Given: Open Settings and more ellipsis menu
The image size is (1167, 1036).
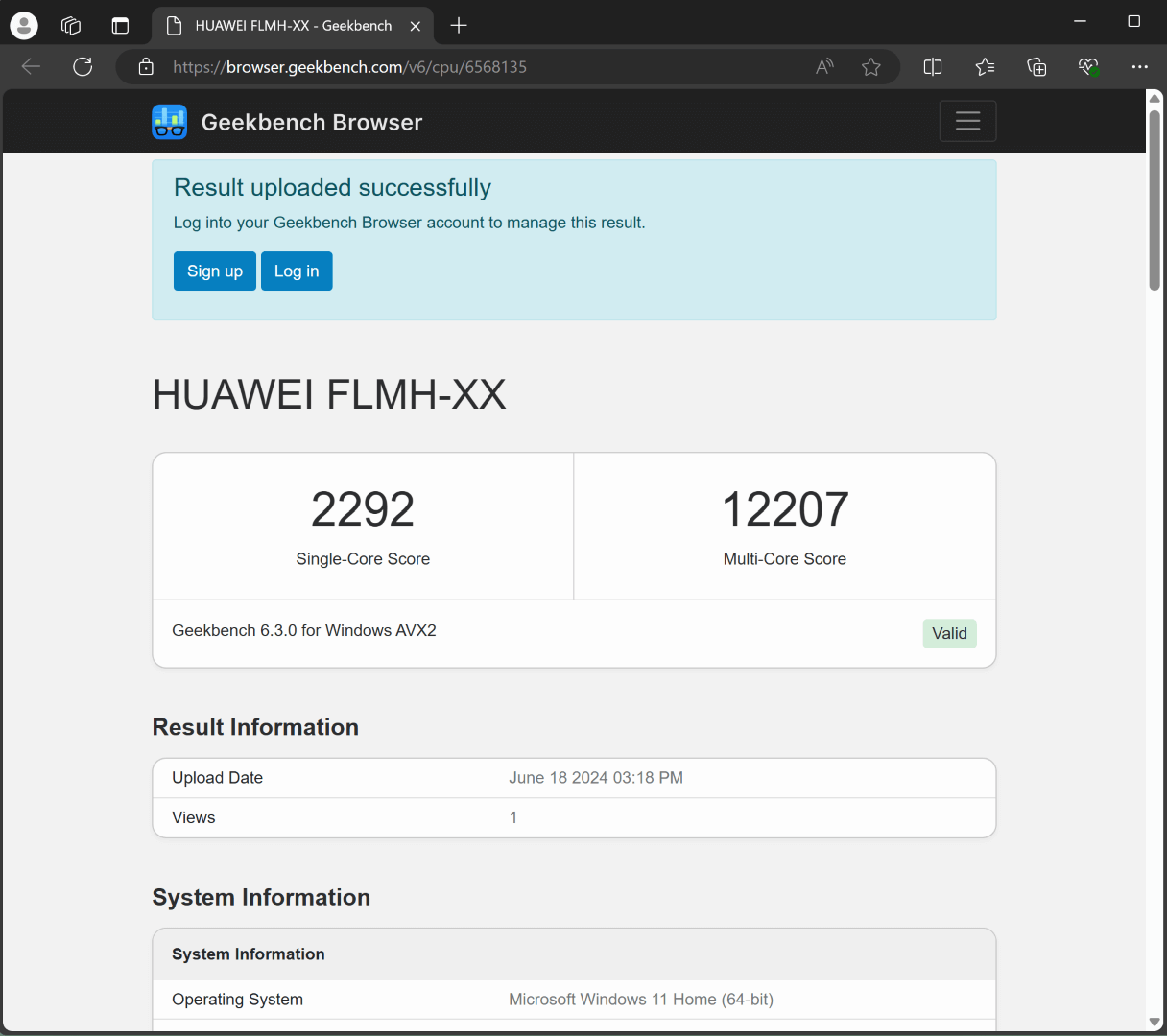Looking at the screenshot, I should tap(1139, 66).
